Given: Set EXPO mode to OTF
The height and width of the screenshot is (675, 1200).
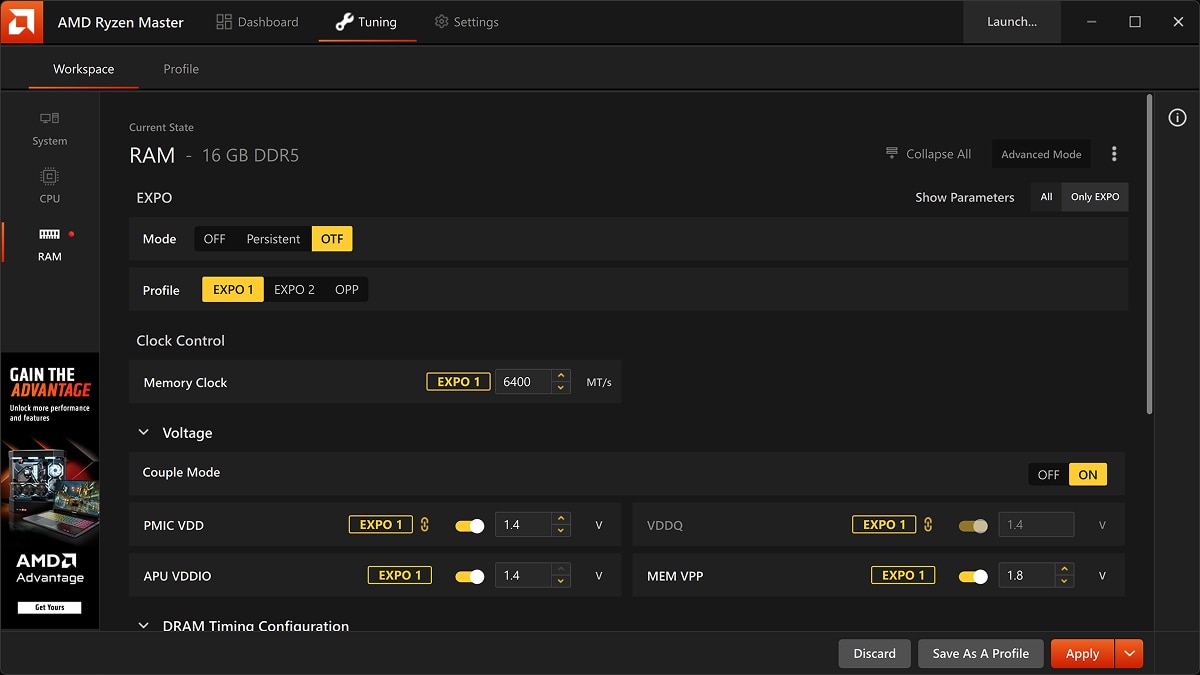Looking at the screenshot, I should [x=332, y=239].
